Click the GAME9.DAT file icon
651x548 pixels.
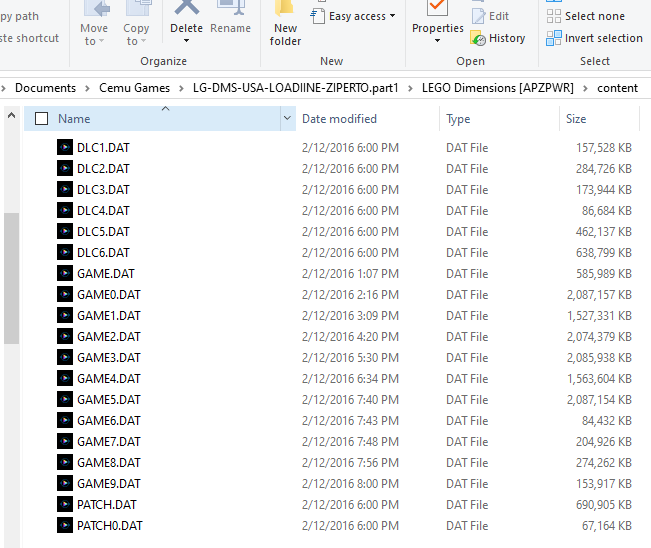(x=65, y=483)
